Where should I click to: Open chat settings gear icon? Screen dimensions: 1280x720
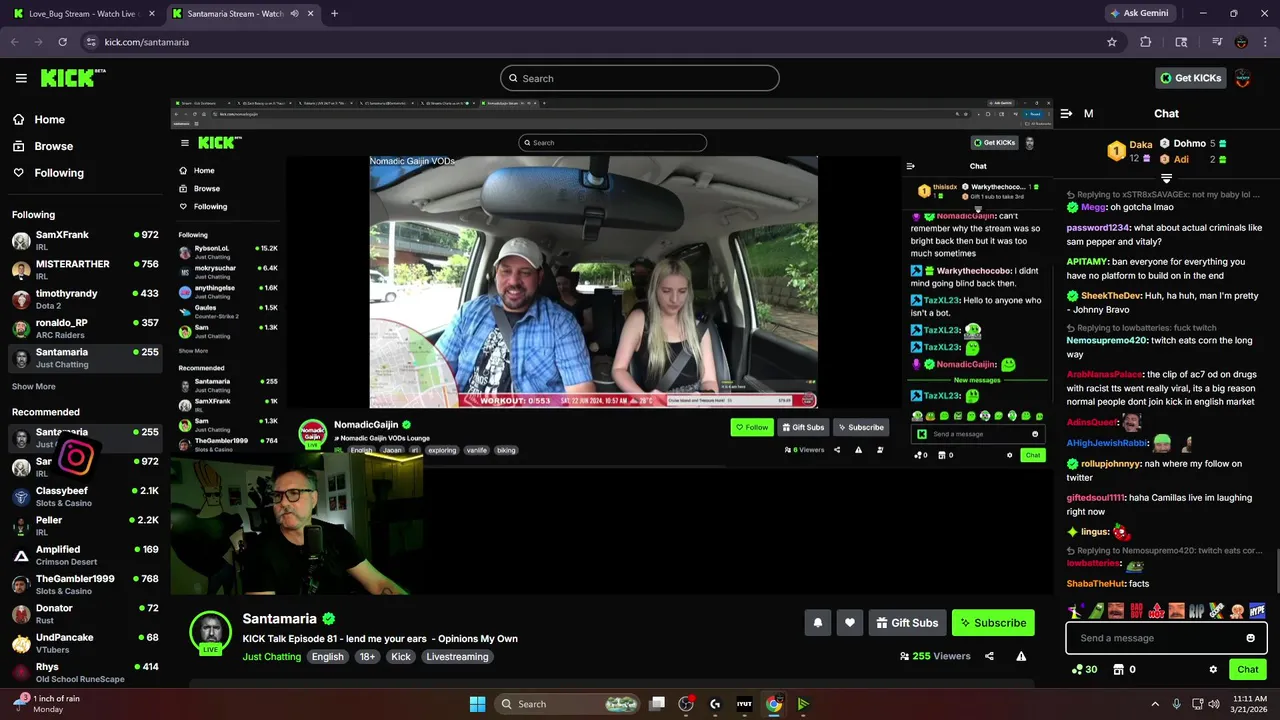click(x=1213, y=670)
